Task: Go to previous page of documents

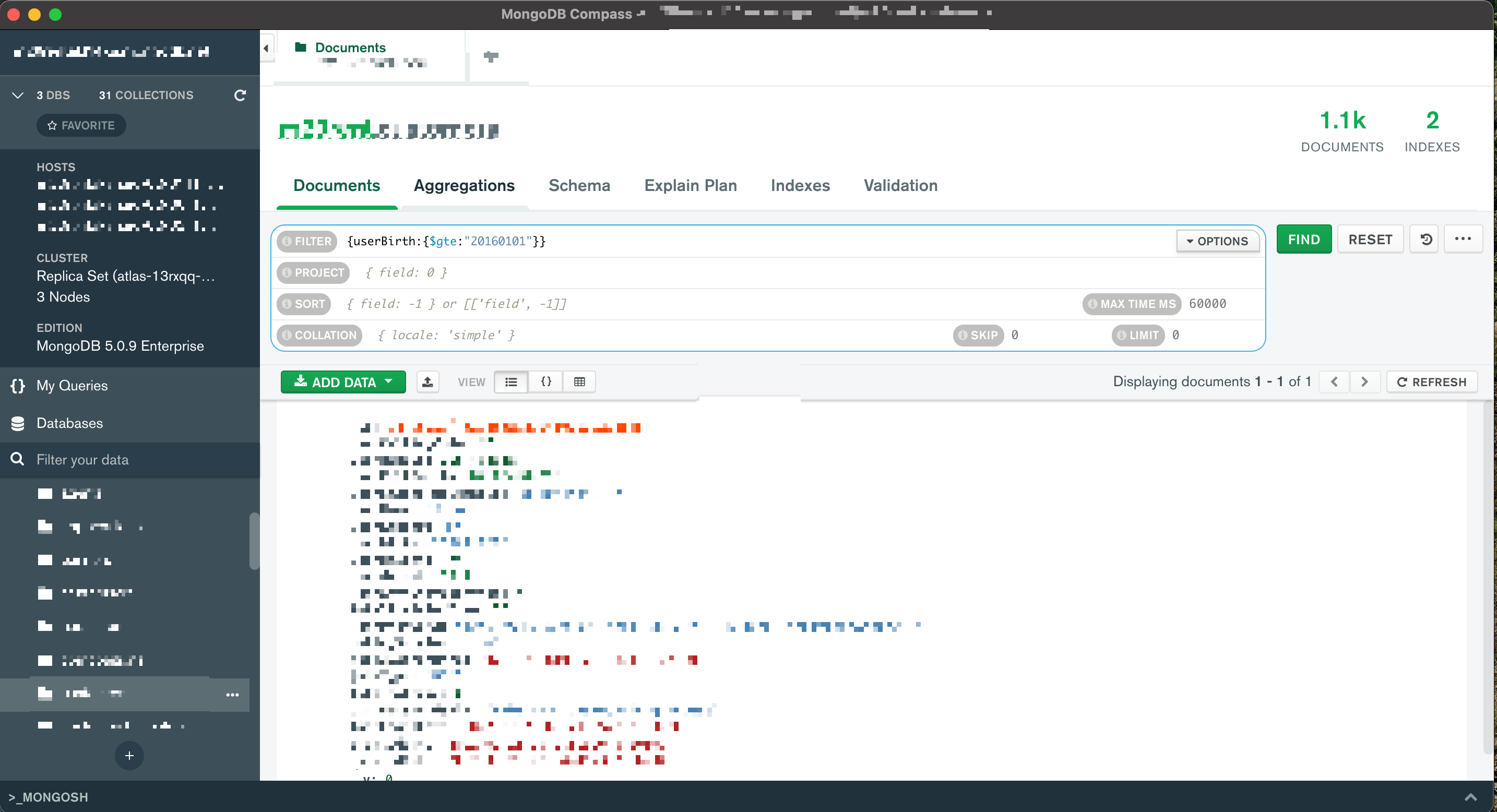Action: (1334, 382)
